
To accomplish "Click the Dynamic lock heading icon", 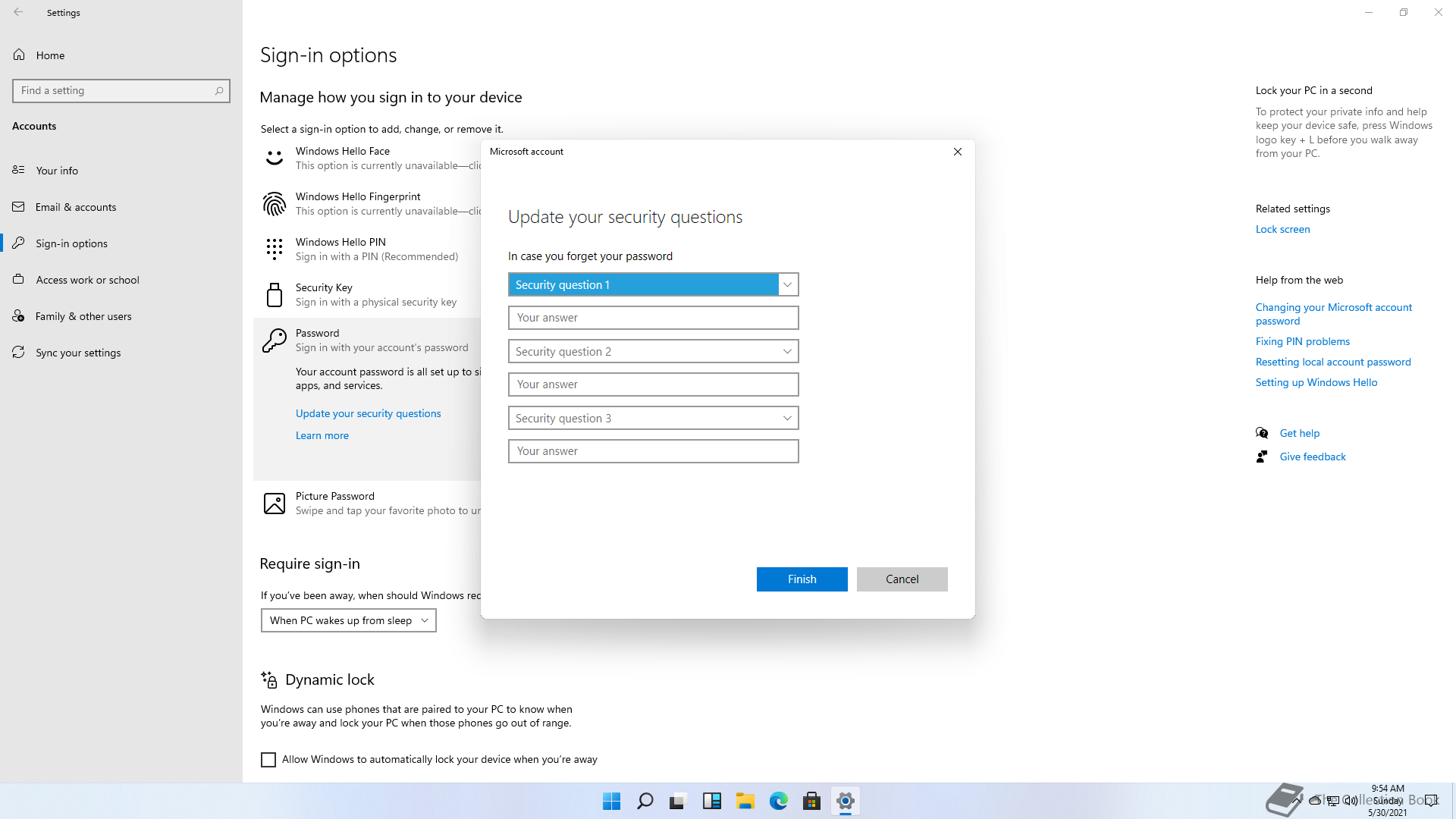I will click(268, 679).
